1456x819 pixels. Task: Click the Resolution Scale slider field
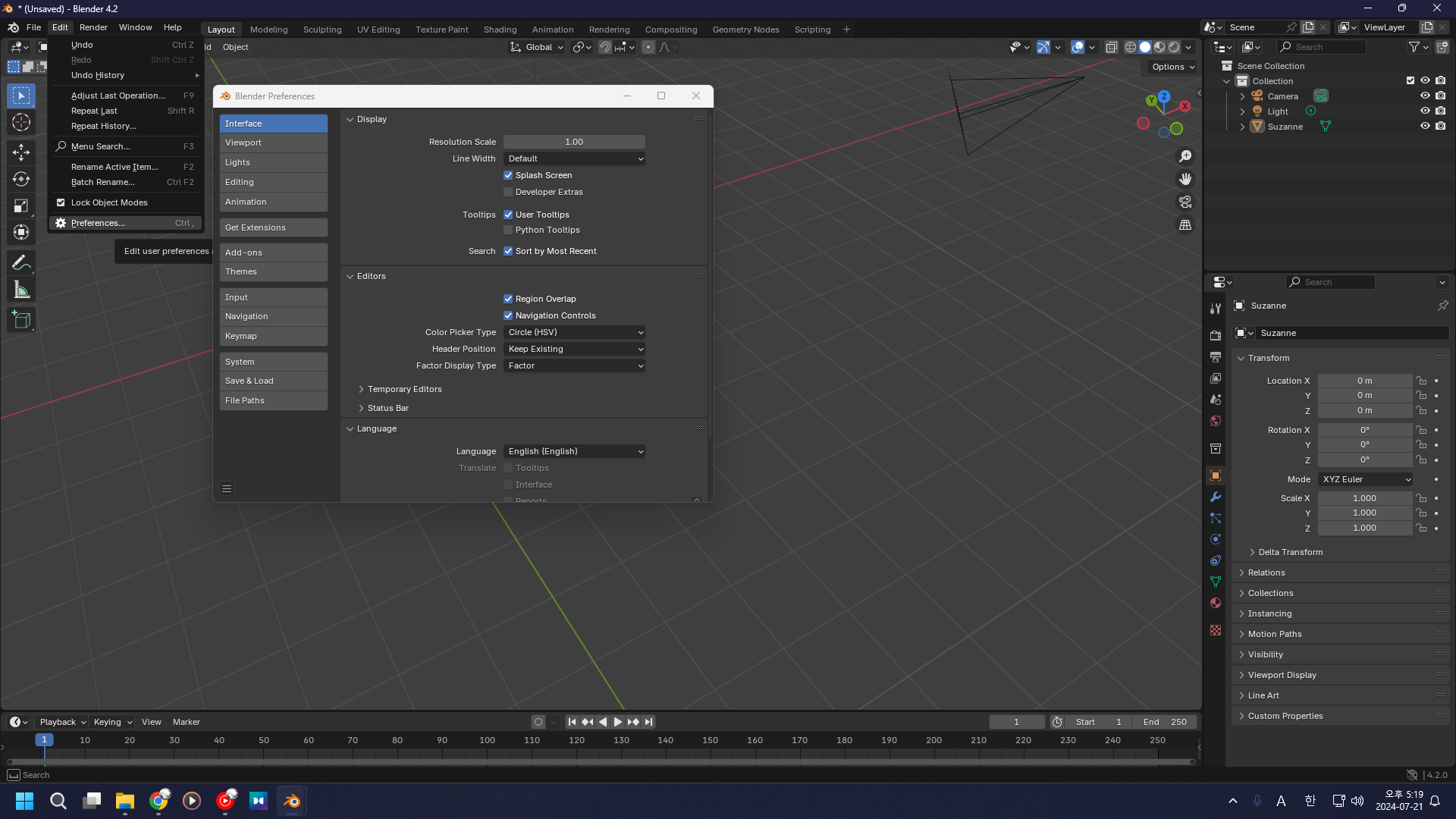[574, 142]
